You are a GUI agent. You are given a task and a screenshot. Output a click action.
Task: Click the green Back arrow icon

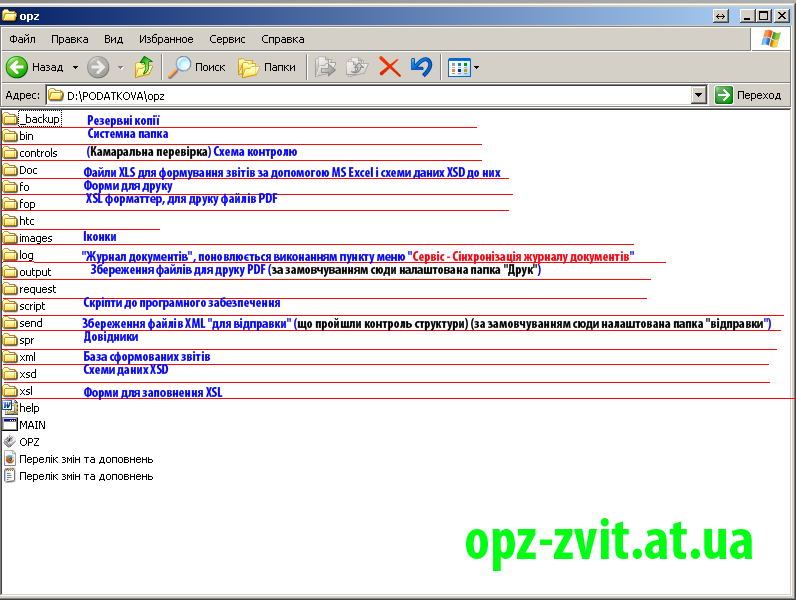[17, 67]
